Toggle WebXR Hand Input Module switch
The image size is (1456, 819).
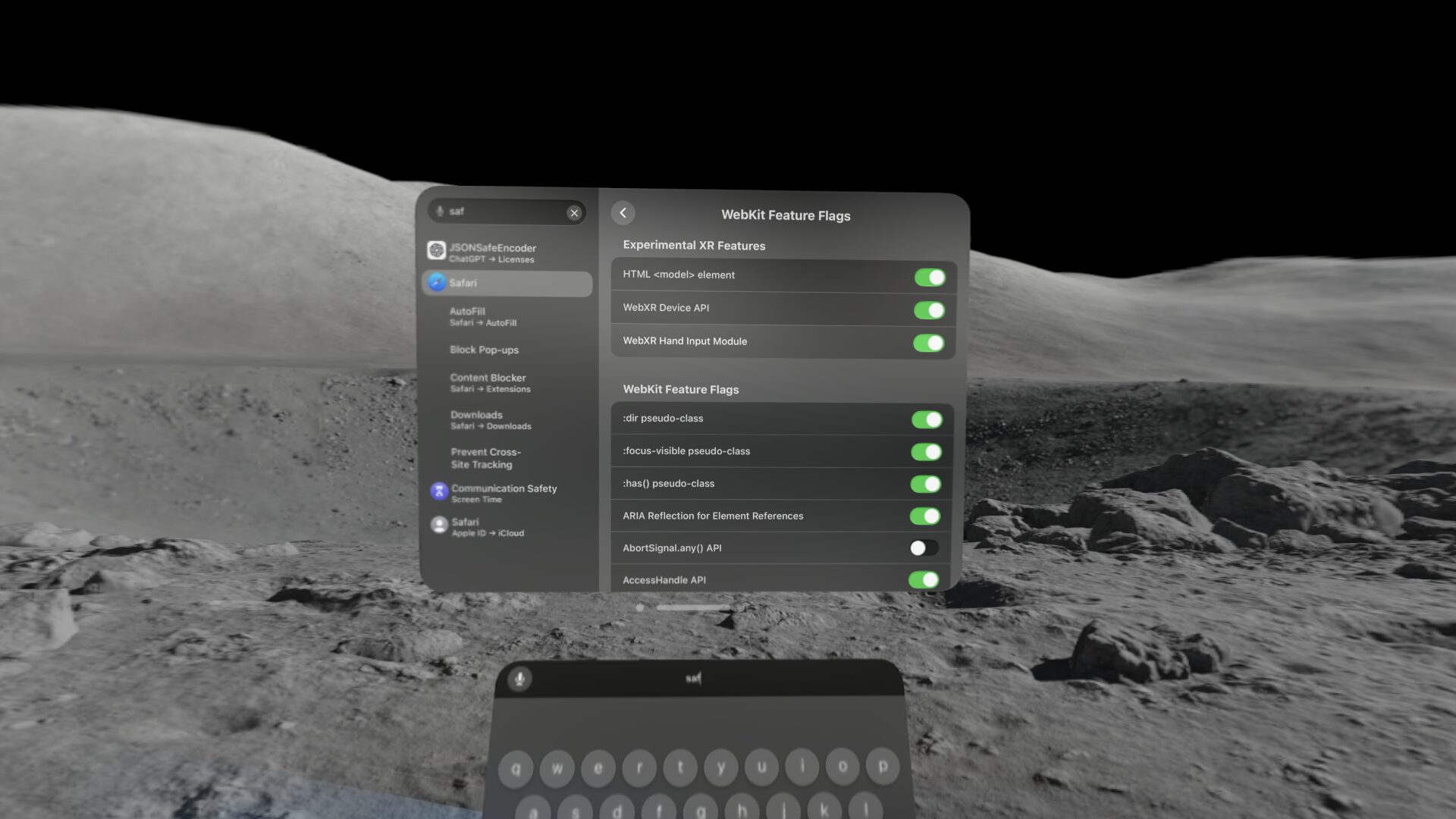click(x=928, y=343)
